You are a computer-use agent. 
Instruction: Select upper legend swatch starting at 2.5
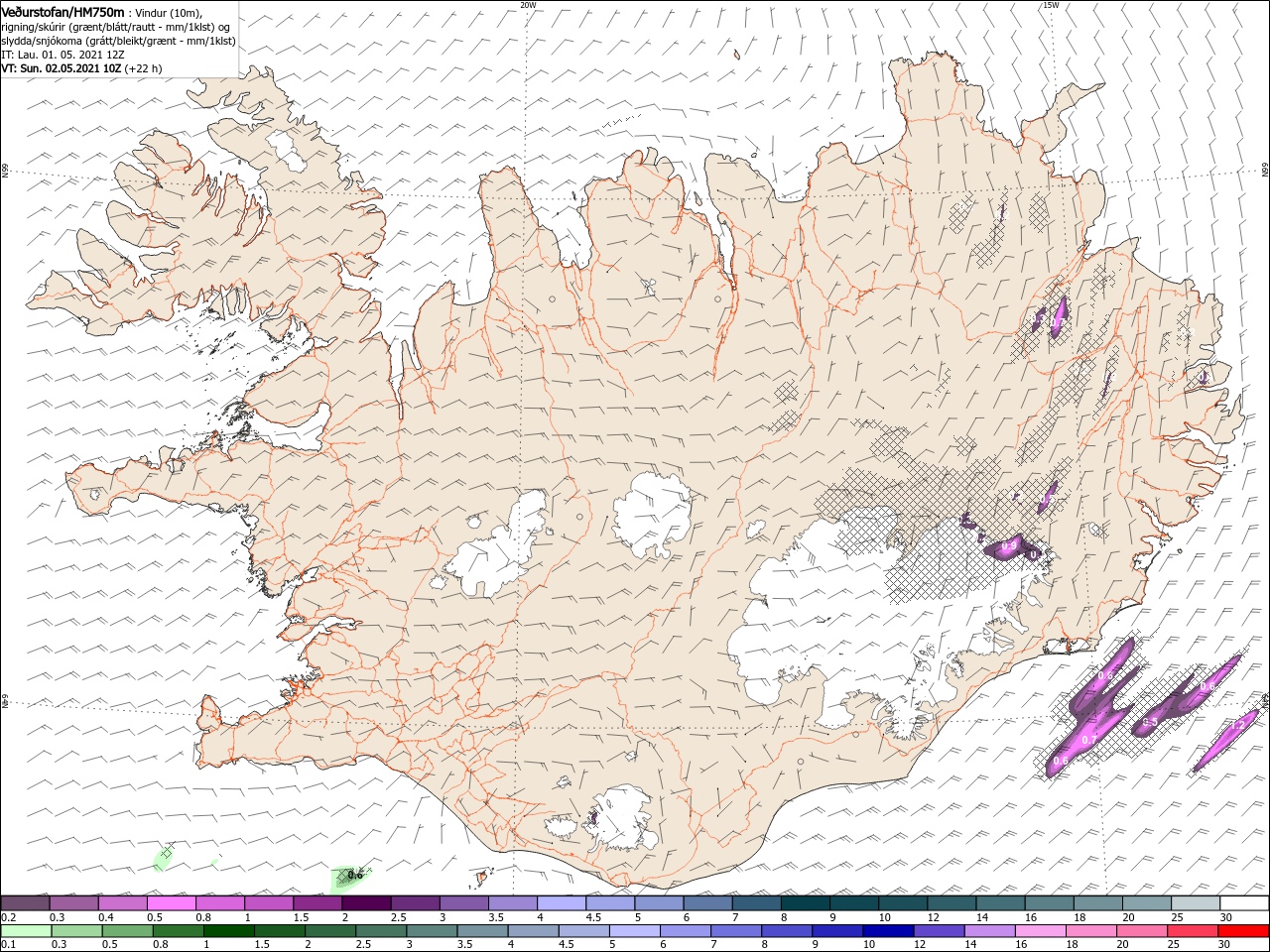[415, 903]
